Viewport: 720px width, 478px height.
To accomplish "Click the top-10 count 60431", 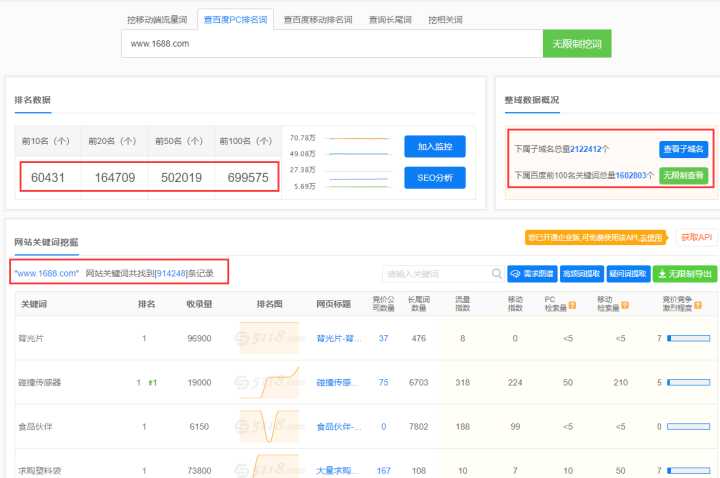I will pyautogui.click(x=48, y=178).
